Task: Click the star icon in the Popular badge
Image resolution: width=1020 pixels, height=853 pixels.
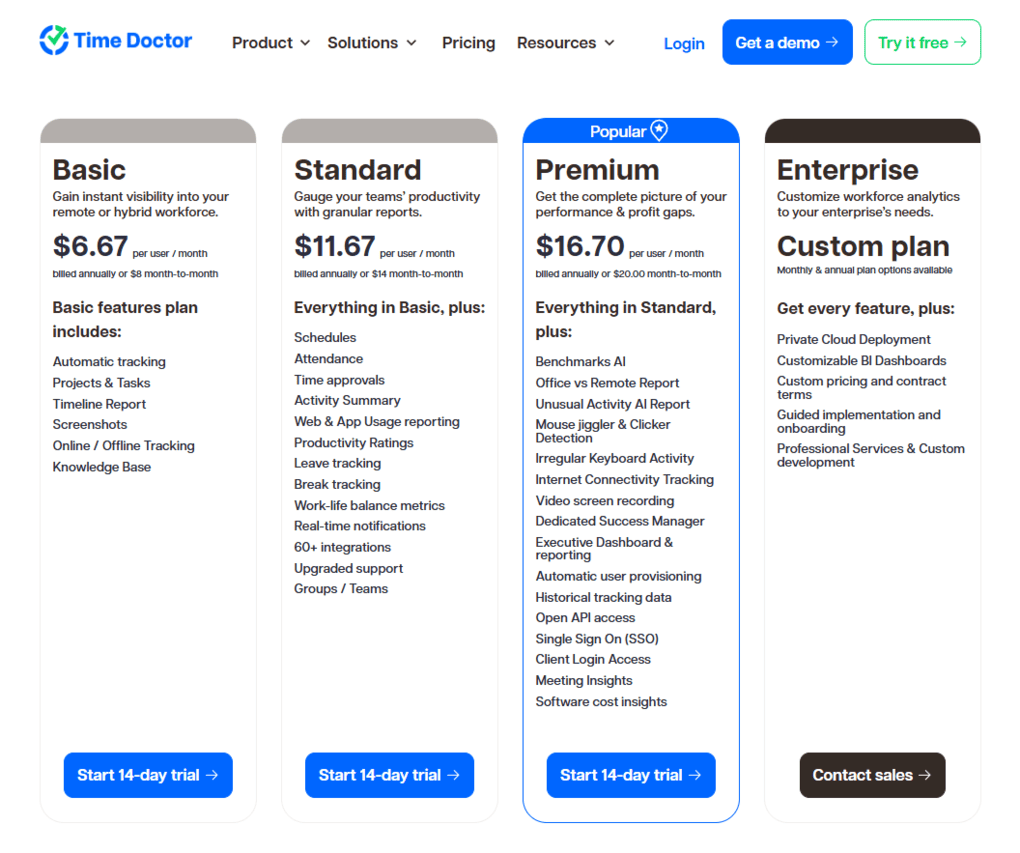Action: 660,131
